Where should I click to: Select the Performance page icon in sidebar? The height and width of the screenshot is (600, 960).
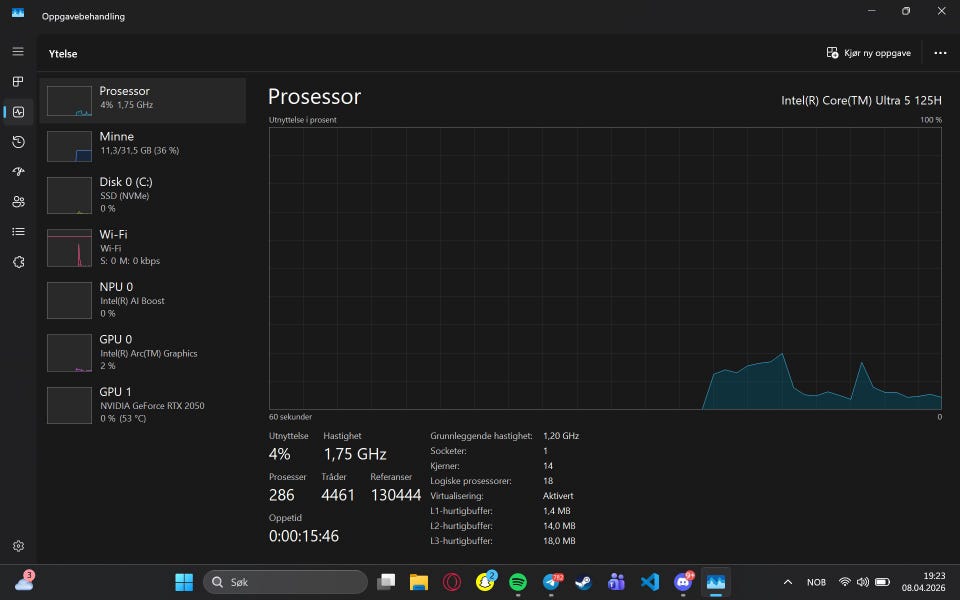click(x=18, y=111)
